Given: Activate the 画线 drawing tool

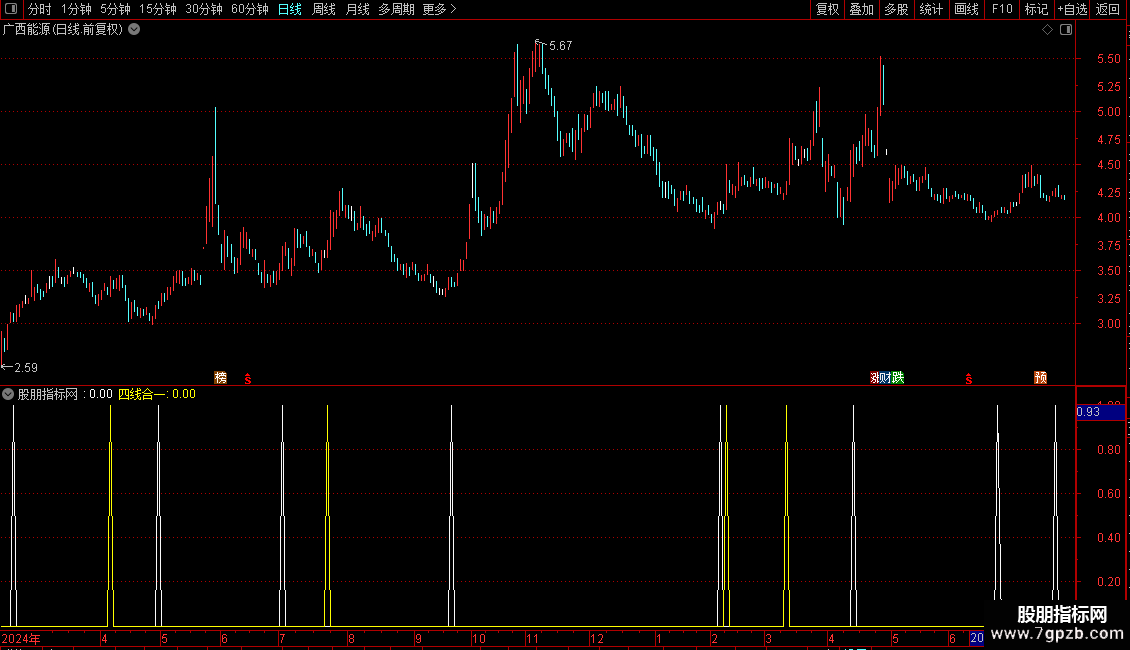Looking at the screenshot, I should 966,9.
